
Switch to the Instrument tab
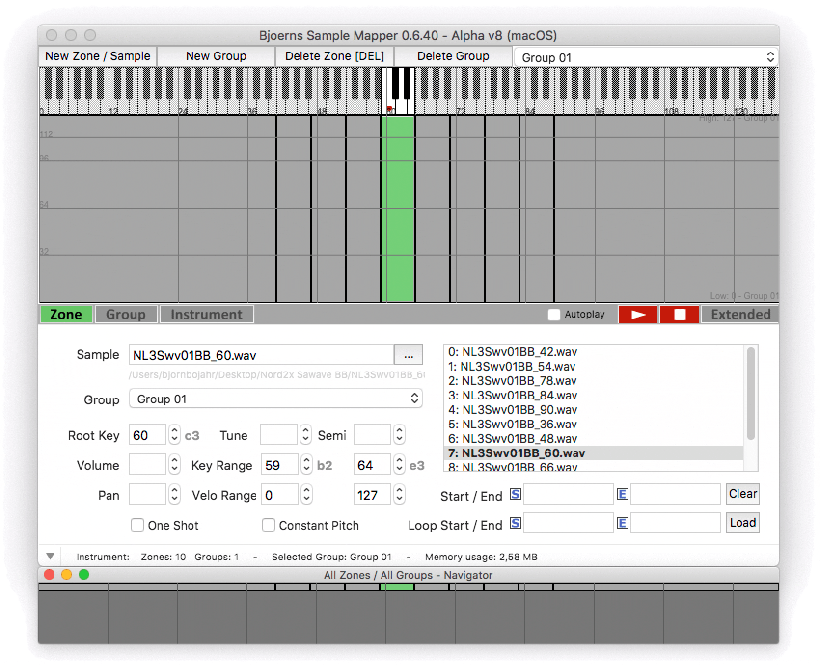[x=207, y=314]
